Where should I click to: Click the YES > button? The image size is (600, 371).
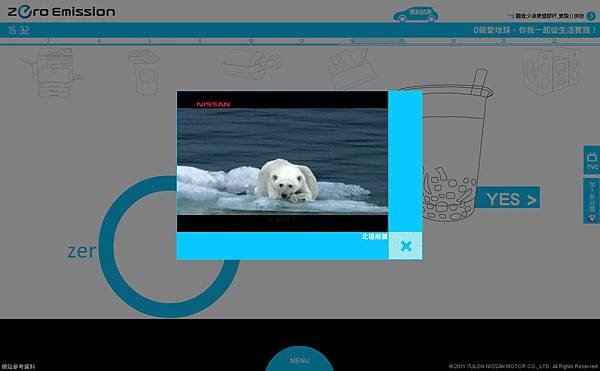pyautogui.click(x=508, y=197)
